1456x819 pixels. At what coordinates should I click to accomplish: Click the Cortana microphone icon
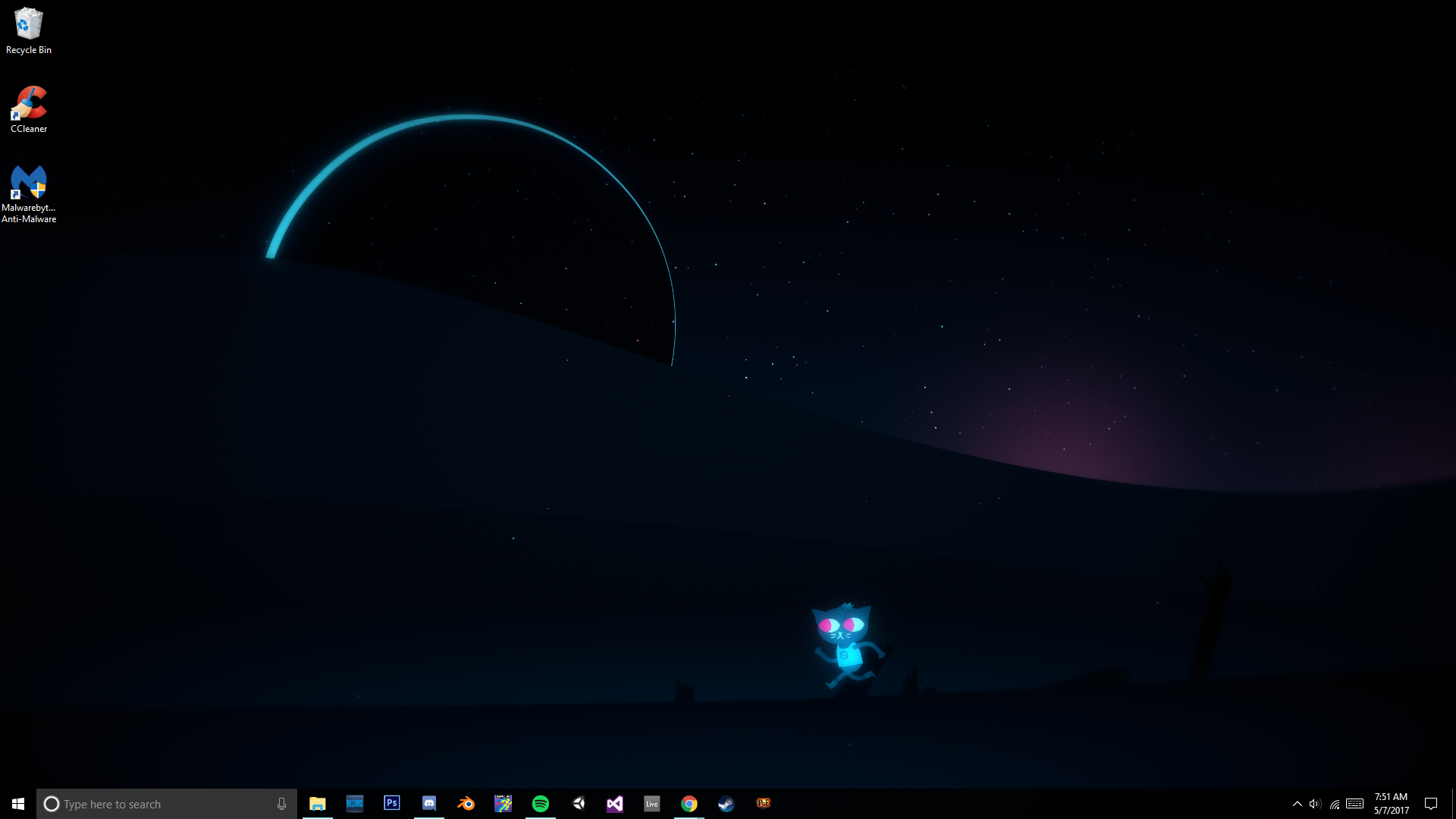point(281,804)
